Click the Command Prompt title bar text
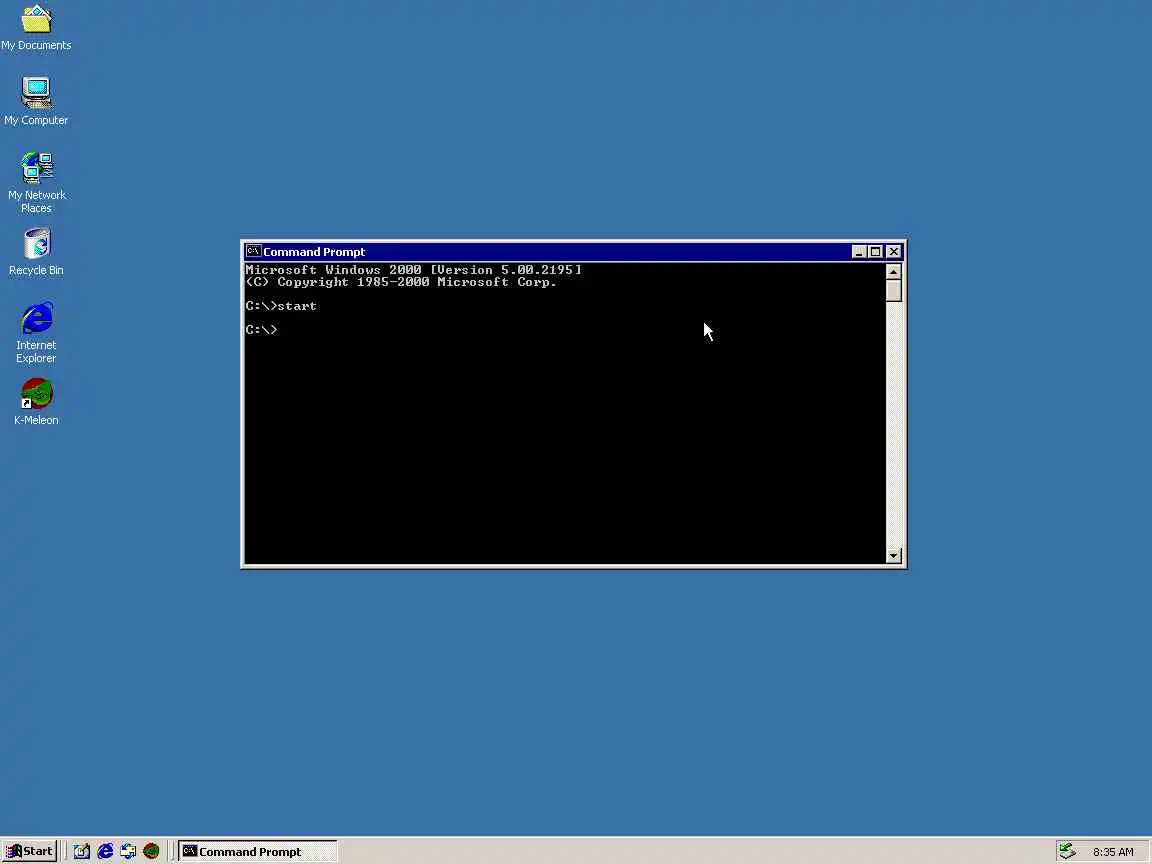The image size is (1152, 864). tap(314, 252)
